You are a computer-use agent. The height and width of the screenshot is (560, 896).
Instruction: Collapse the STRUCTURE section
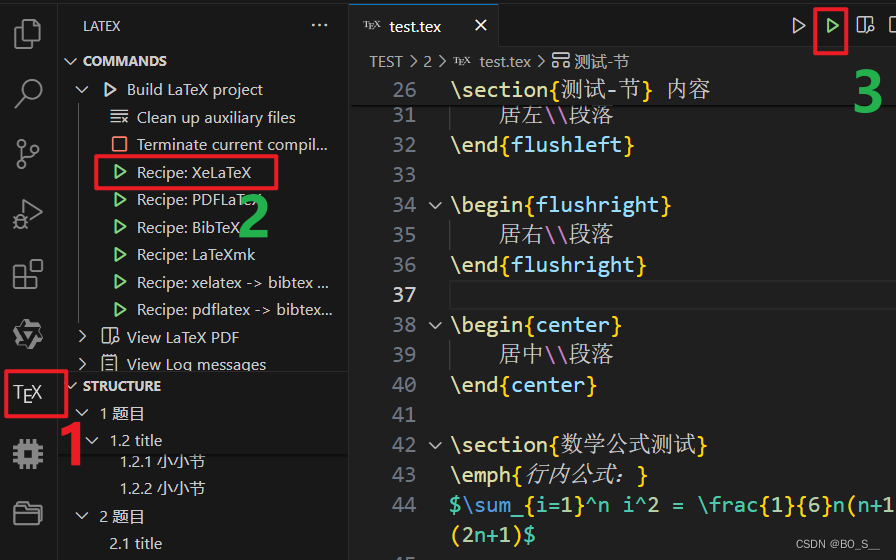coord(70,386)
